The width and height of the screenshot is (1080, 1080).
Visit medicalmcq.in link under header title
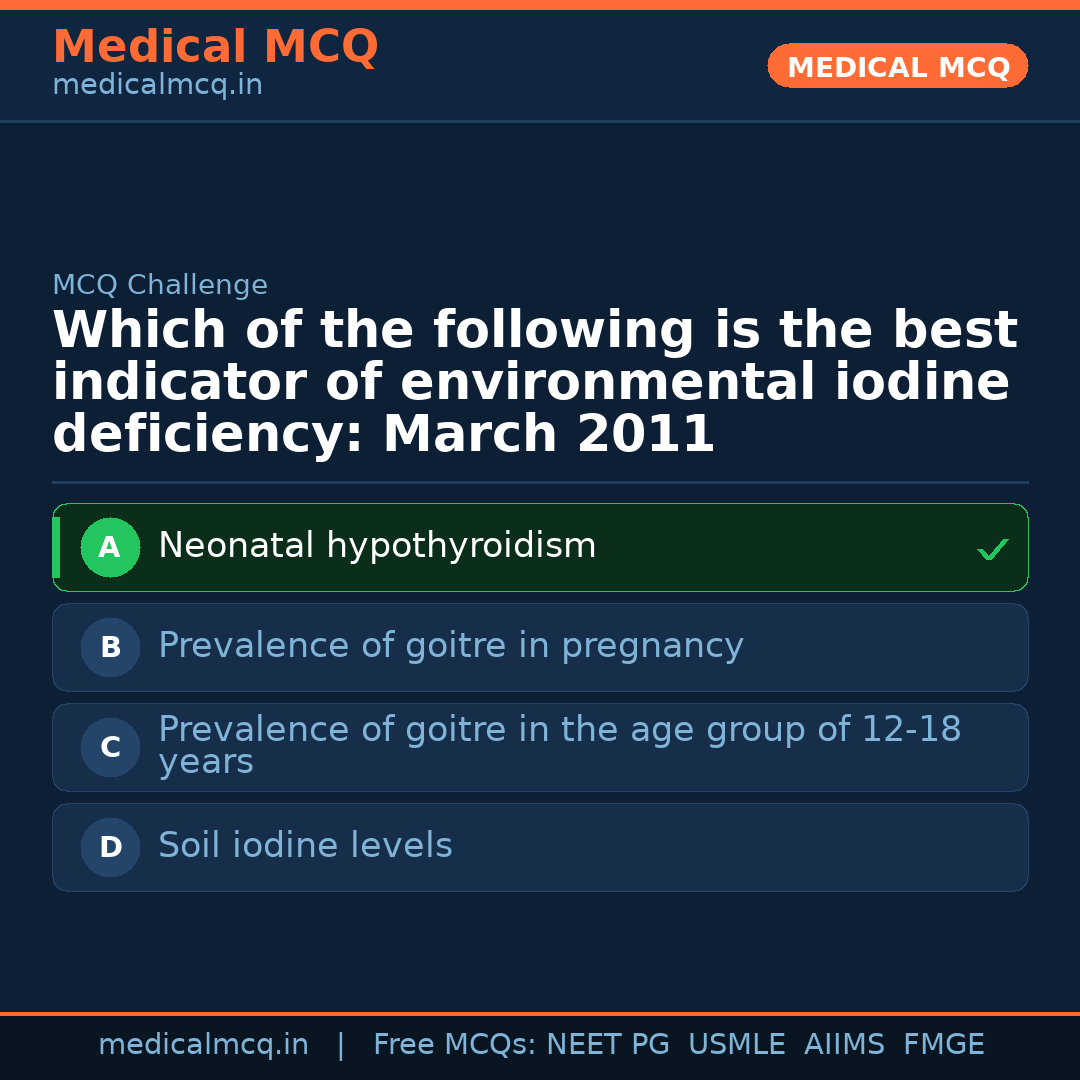[157, 86]
